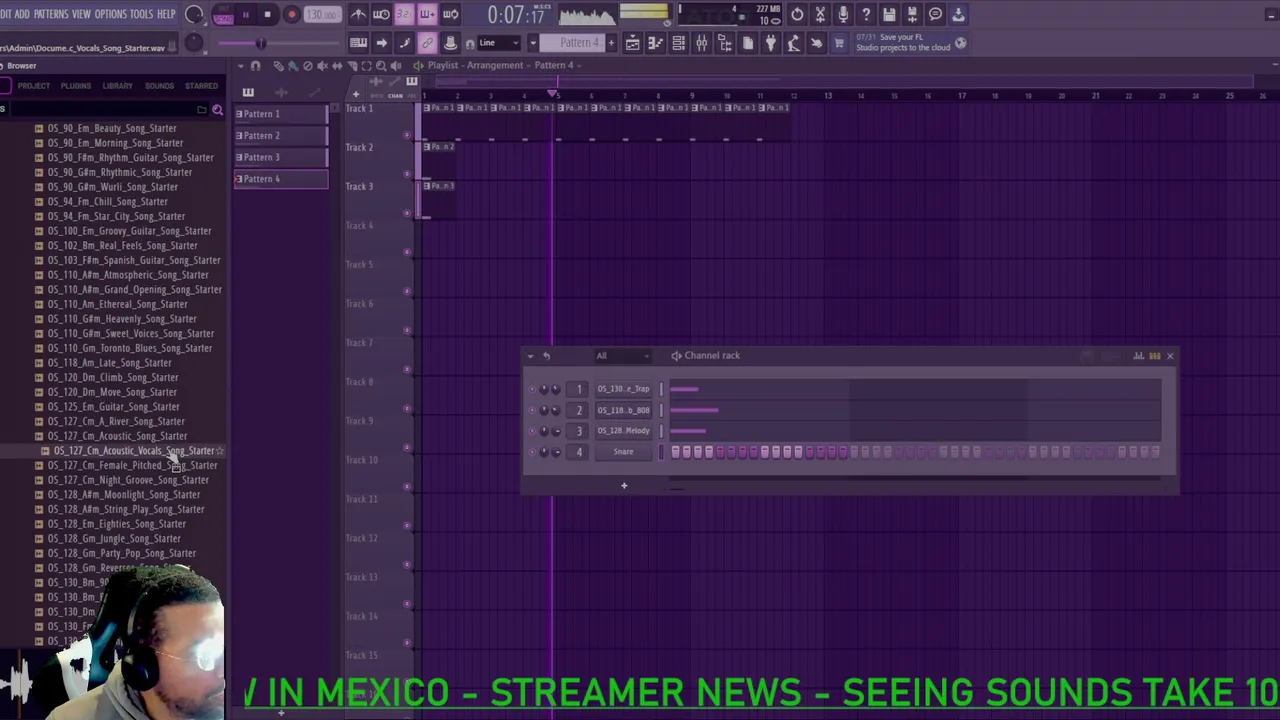This screenshot has height=720, width=1280.
Task: Select the playlist mute tool
Action: point(323,66)
